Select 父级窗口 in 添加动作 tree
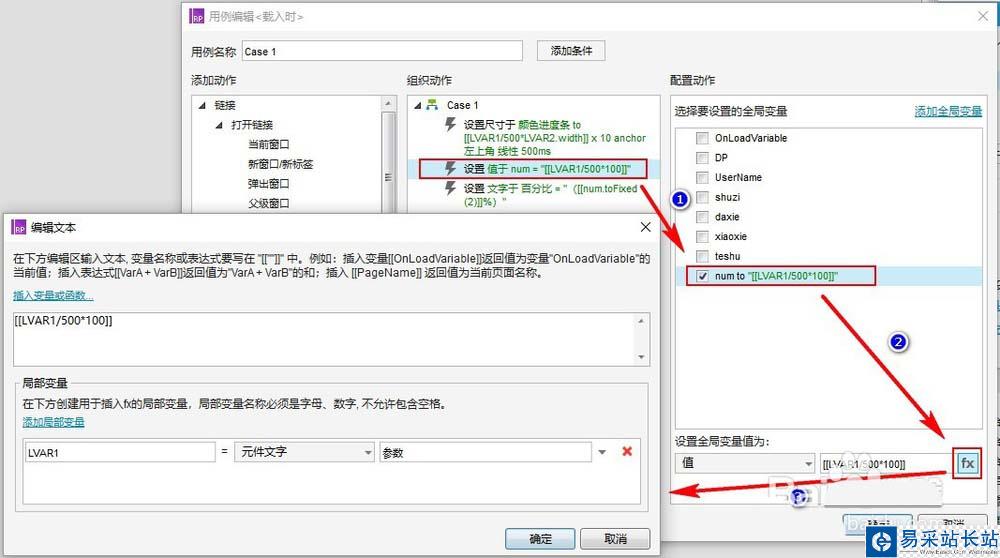Image resolution: width=1000 pixels, height=558 pixels. pyautogui.click(x=268, y=203)
